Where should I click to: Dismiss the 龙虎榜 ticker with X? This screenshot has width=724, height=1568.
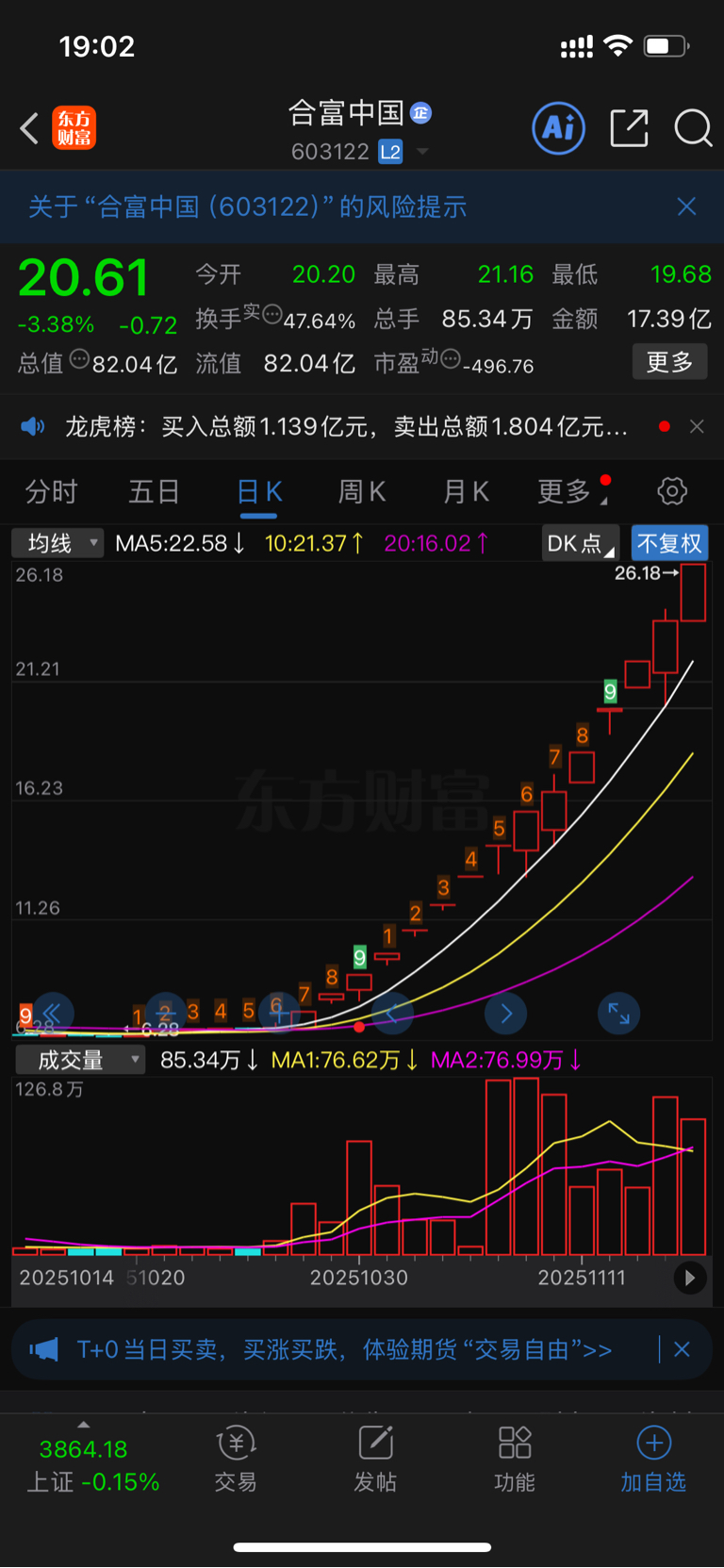click(x=697, y=426)
